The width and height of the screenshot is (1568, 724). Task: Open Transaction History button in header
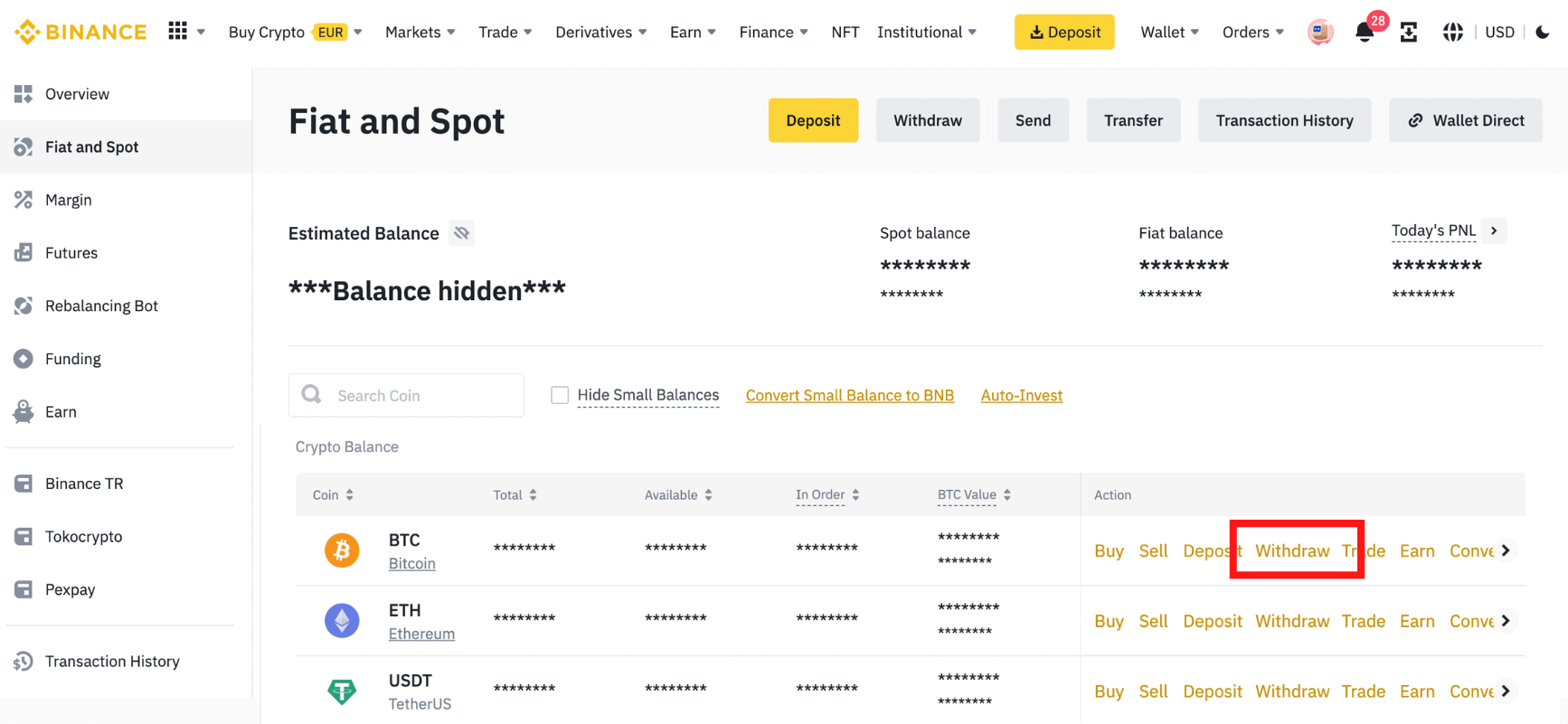(x=1284, y=120)
